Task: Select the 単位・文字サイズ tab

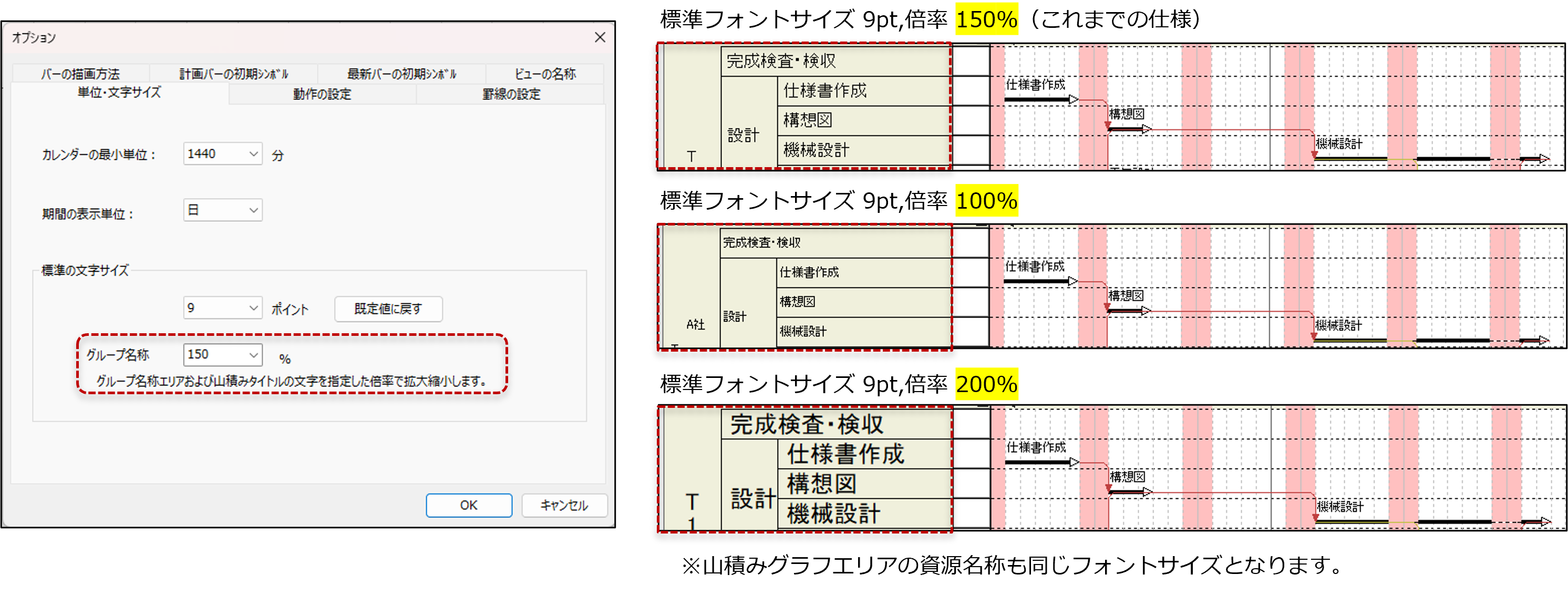Action: (x=119, y=93)
